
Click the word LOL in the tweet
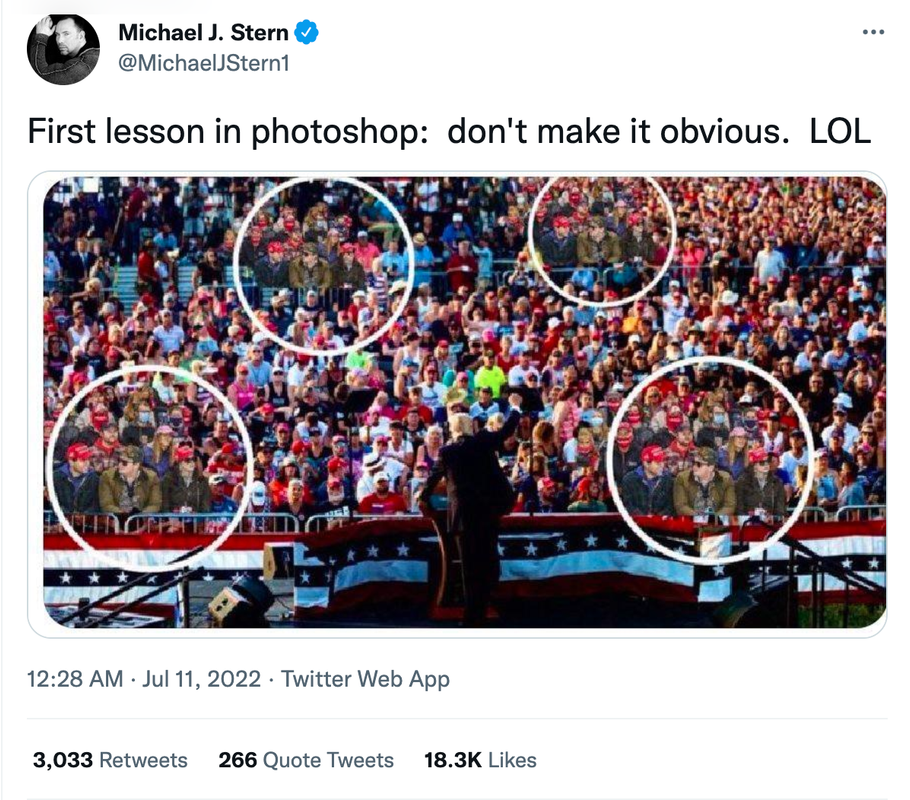840,131
